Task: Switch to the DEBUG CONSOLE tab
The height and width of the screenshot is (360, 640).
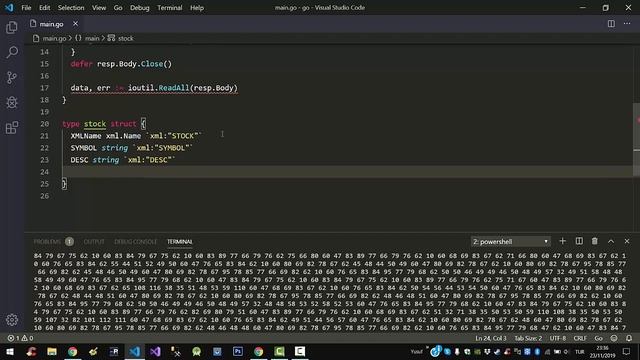Action: click(x=136, y=242)
